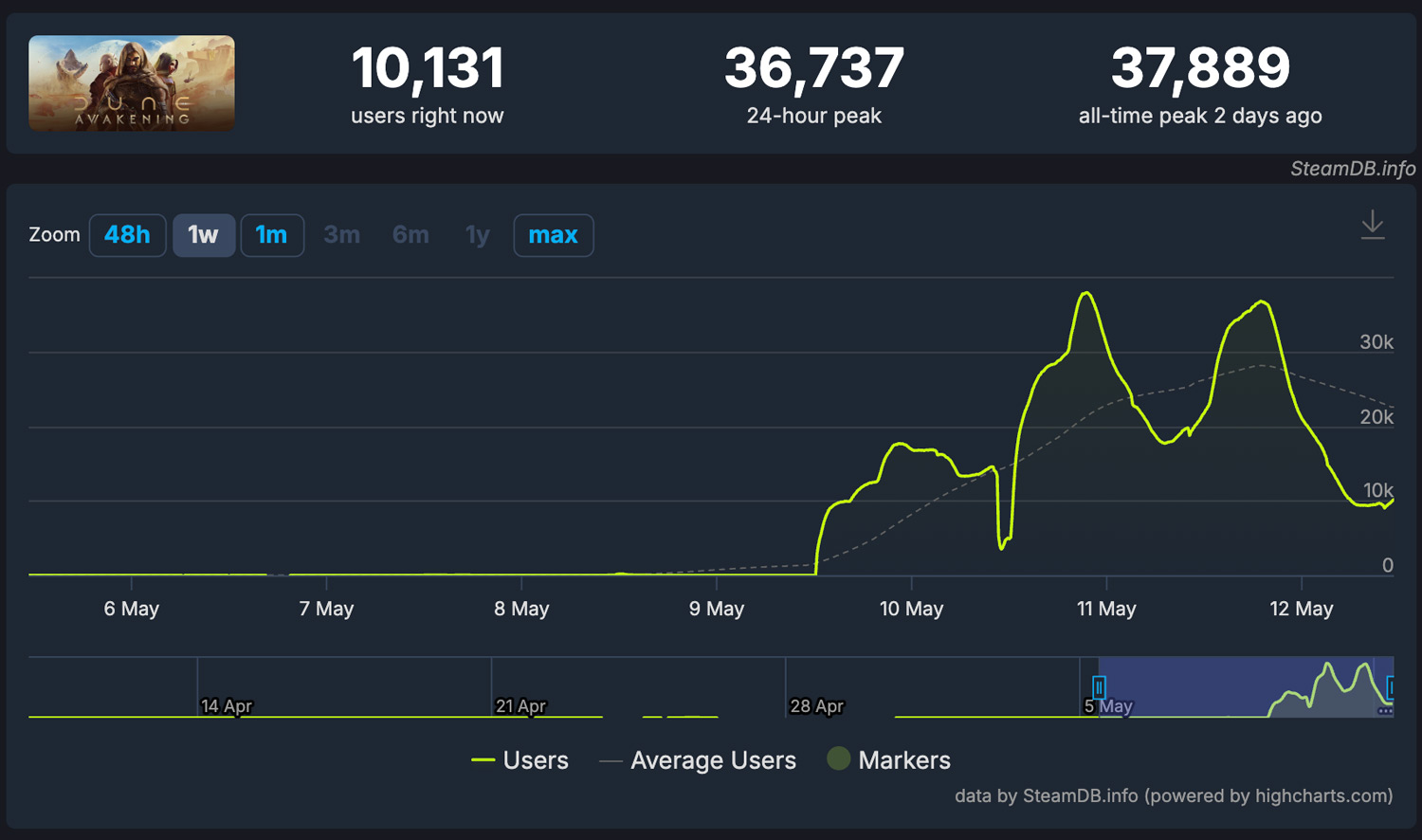Grab the left navigator range handle
Image resolution: width=1422 pixels, height=840 pixels.
coord(1099,686)
